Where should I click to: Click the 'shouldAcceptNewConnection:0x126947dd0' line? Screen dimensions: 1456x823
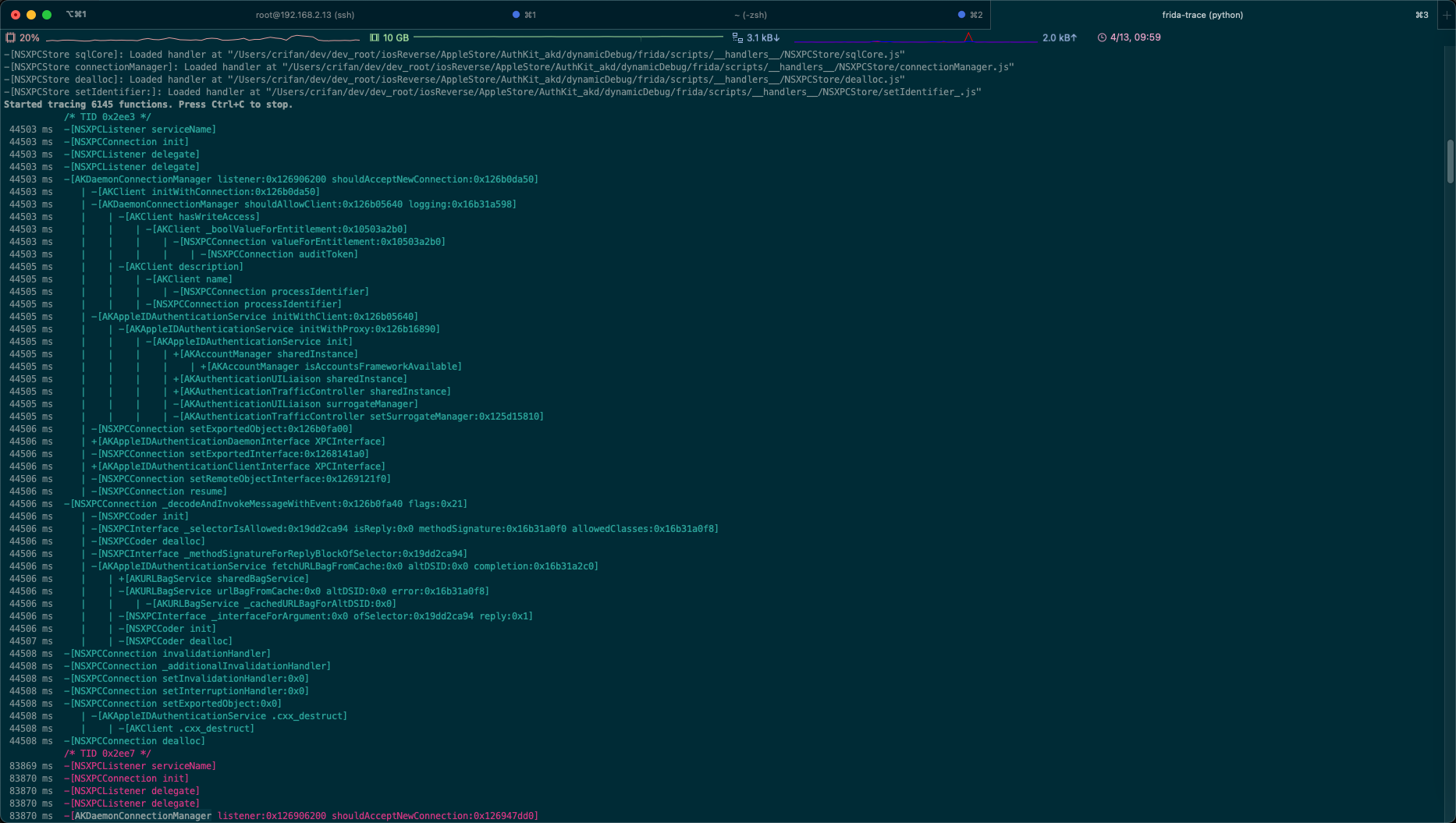pos(301,816)
